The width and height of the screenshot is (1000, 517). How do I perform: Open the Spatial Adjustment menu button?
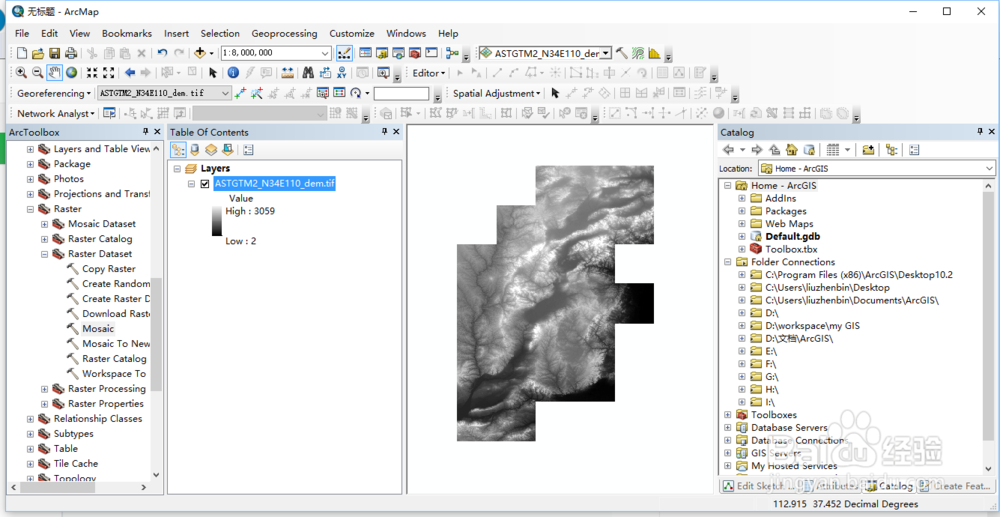[x=496, y=93]
